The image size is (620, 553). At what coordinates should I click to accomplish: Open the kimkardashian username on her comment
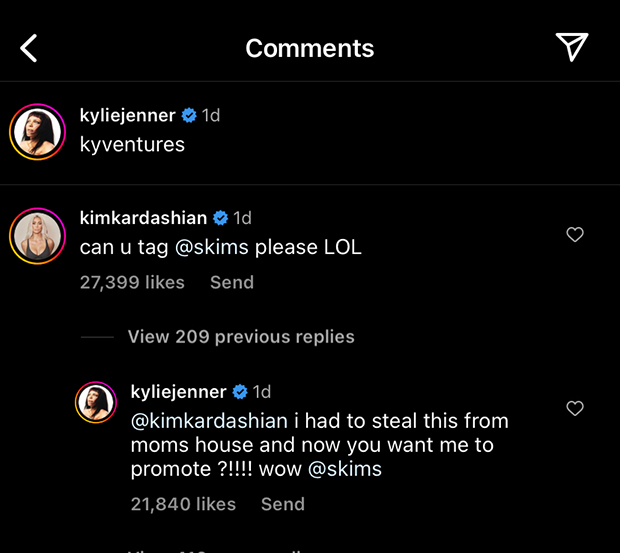(x=143, y=217)
